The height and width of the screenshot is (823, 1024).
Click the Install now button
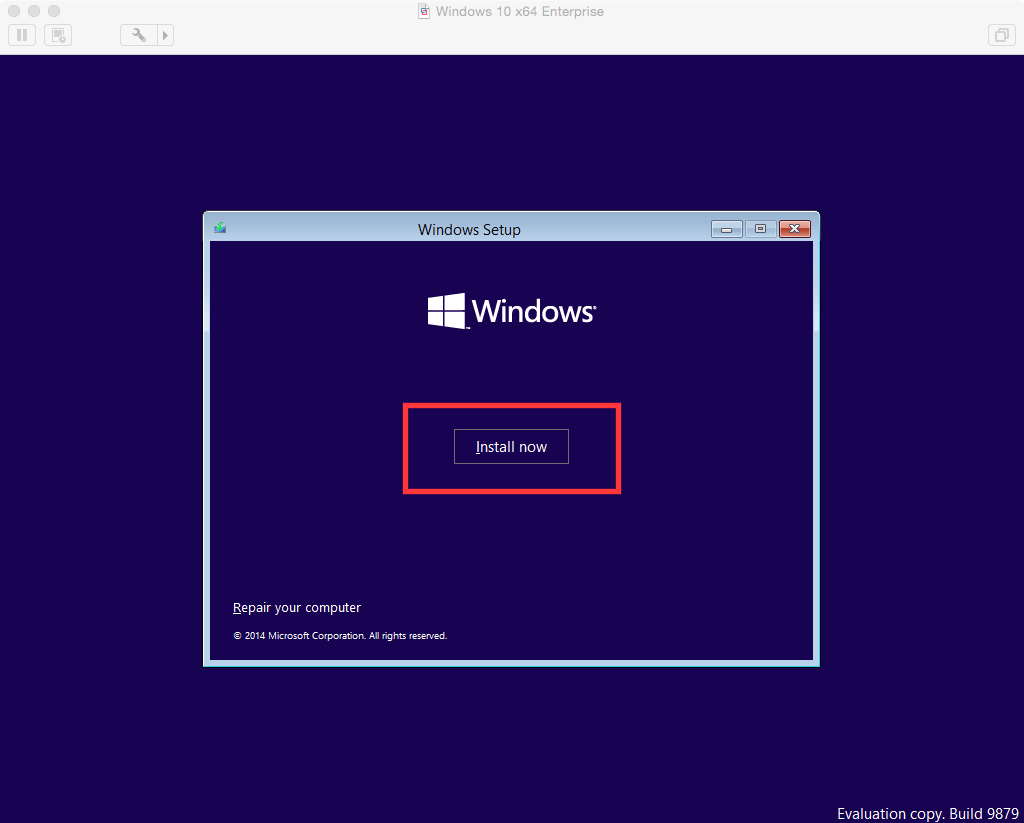(x=511, y=447)
